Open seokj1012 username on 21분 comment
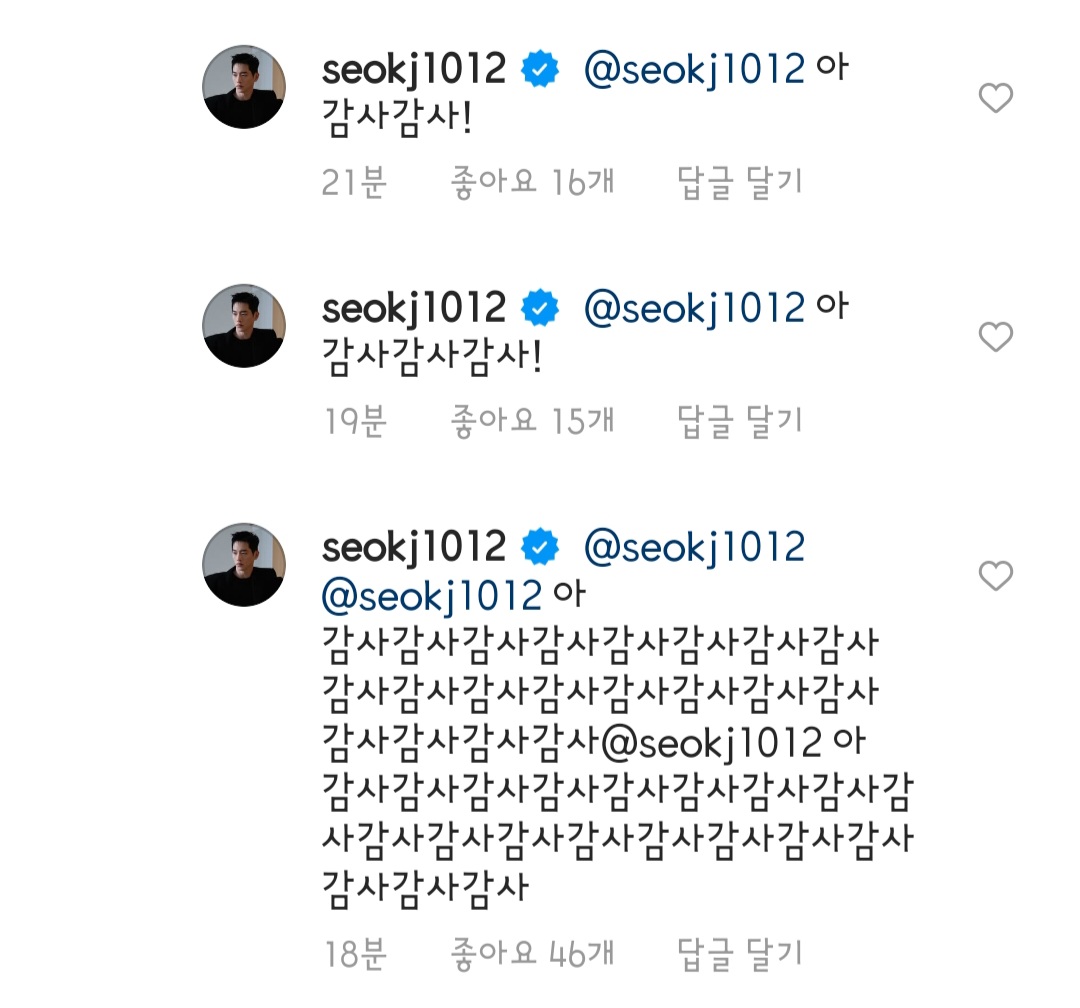The height and width of the screenshot is (1008, 1080). 414,70
